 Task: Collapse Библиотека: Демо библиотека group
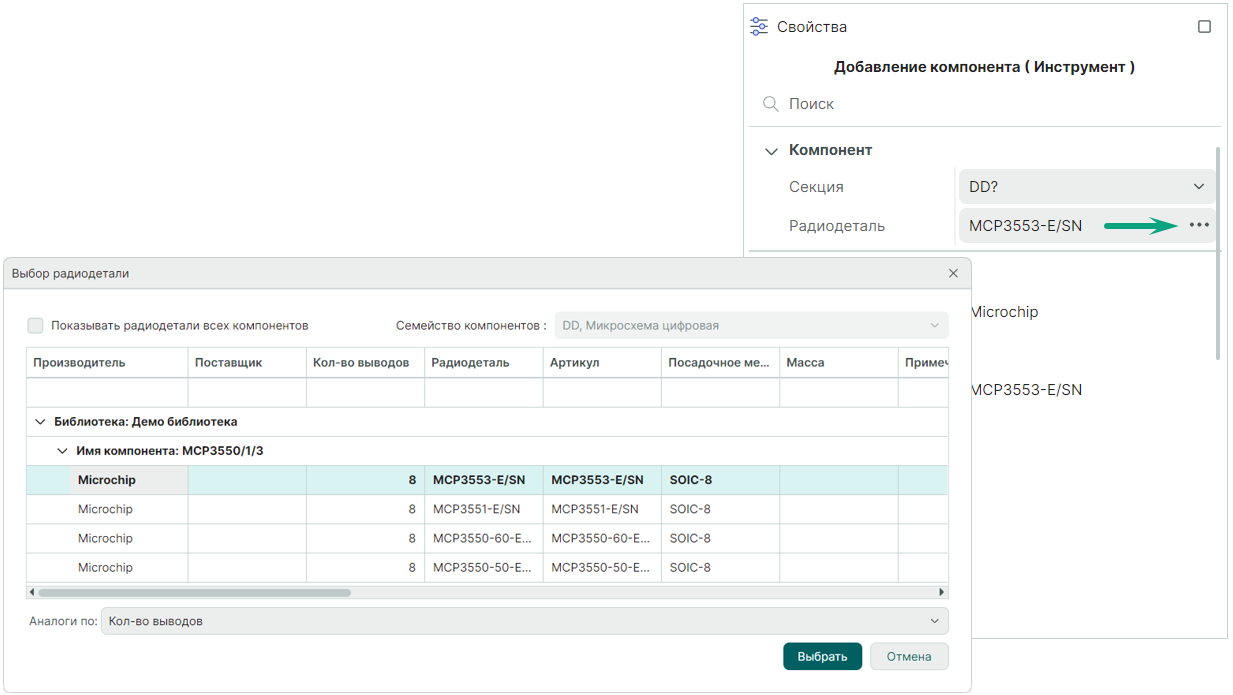point(40,422)
